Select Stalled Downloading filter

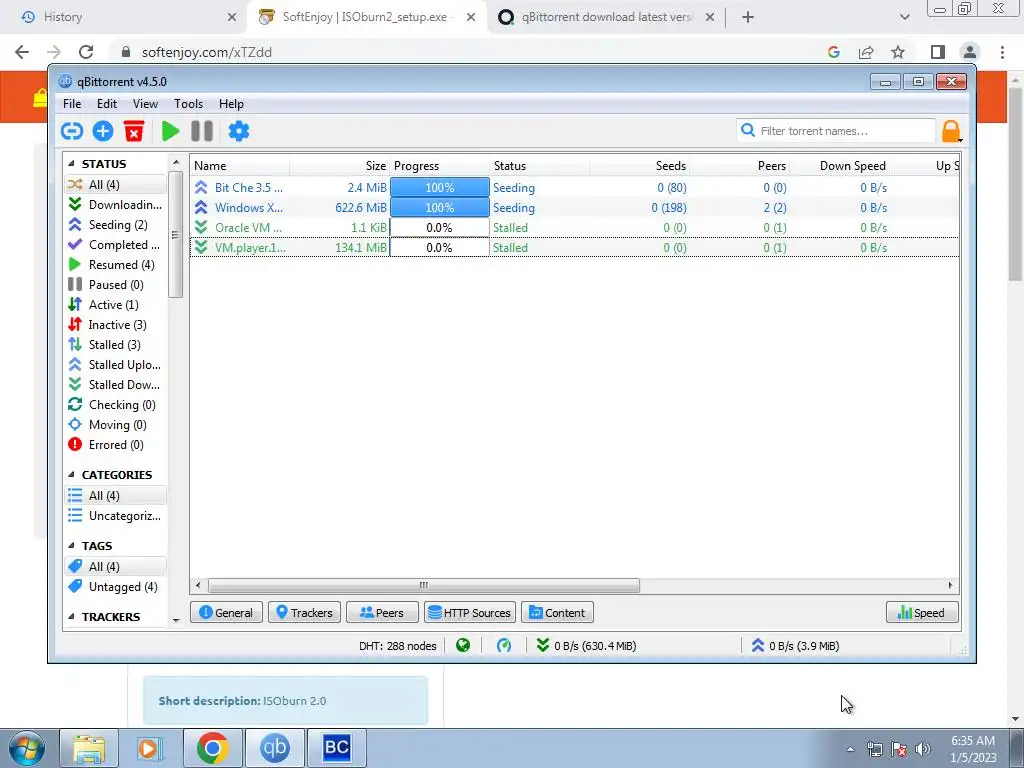(x=116, y=385)
